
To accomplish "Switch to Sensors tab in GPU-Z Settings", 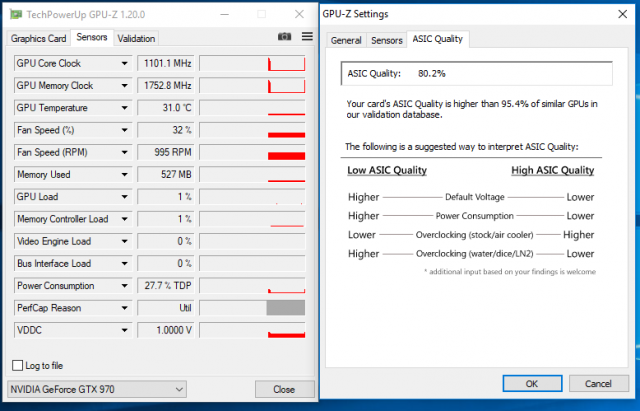I will pos(386,40).
